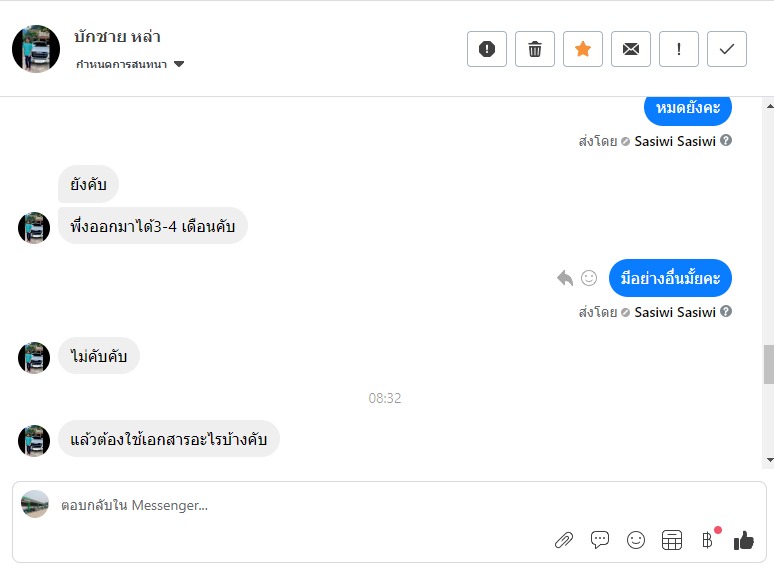
Task: Attach a file with paperclip icon
Action: 564,540
